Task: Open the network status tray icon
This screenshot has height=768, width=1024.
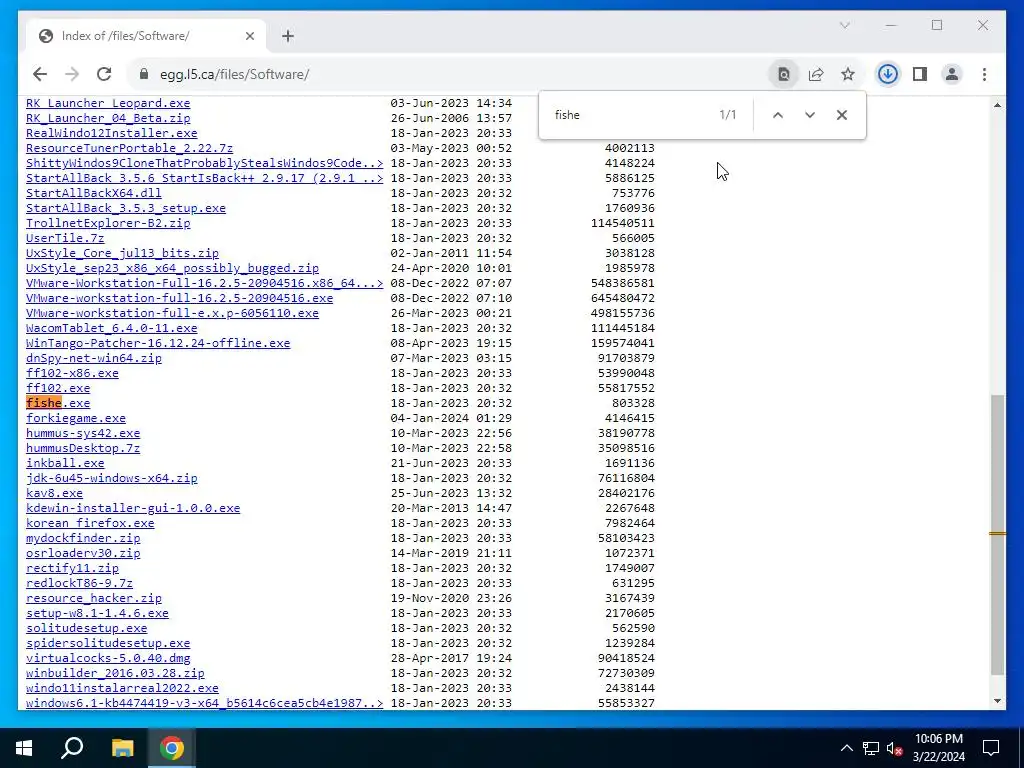Action: [x=871, y=748]
